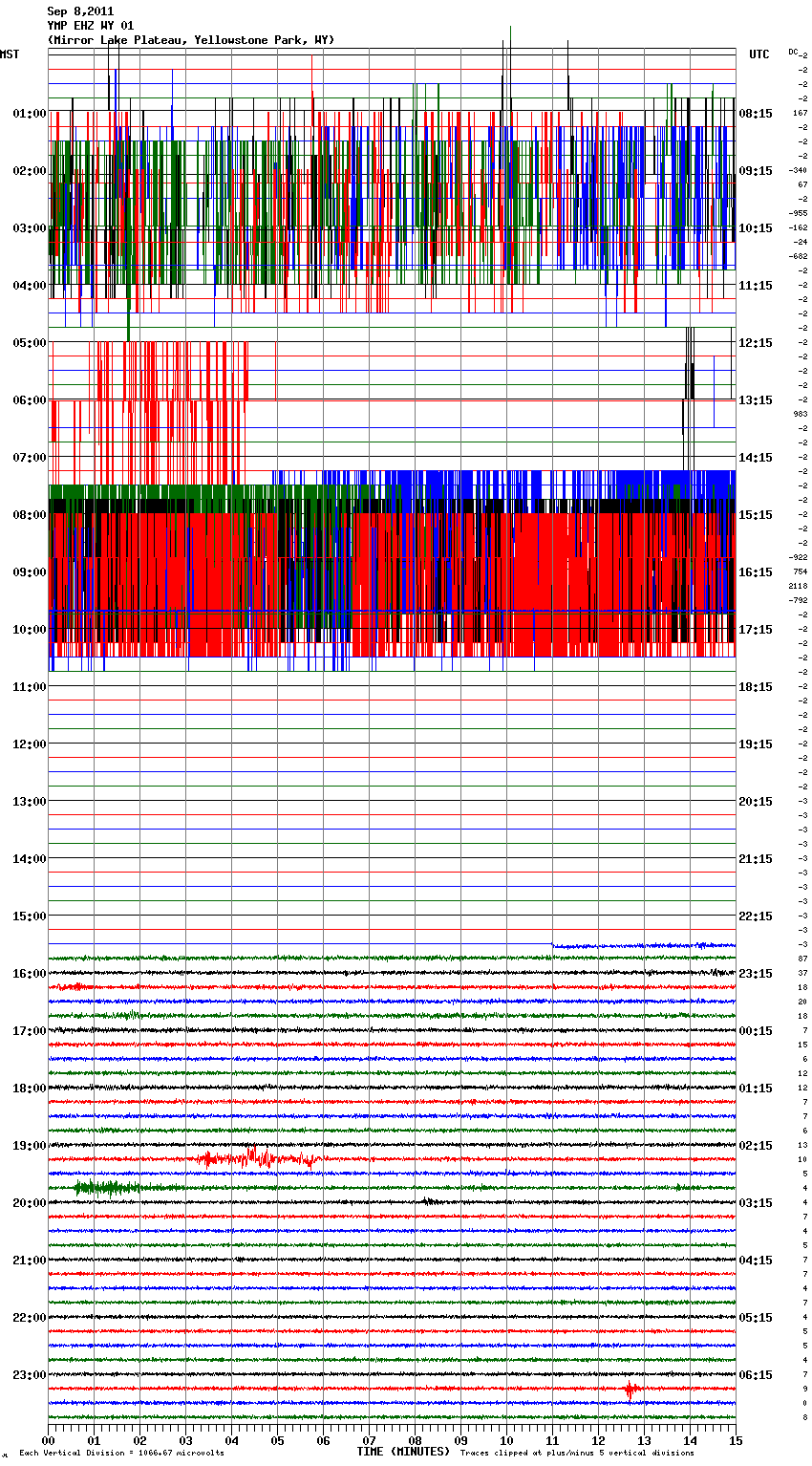
Task: Select minute '03' on the bottom axis
Action: click(x=185, y=1440)
